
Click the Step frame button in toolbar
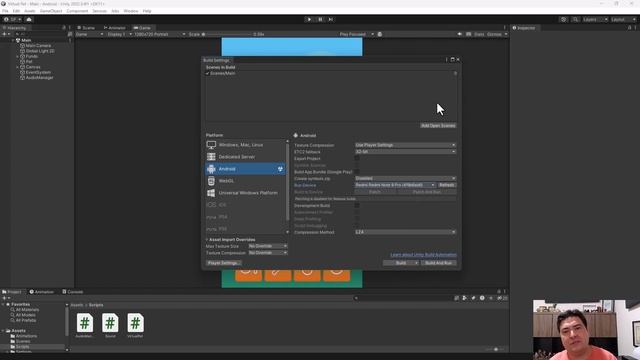(331, 19)
